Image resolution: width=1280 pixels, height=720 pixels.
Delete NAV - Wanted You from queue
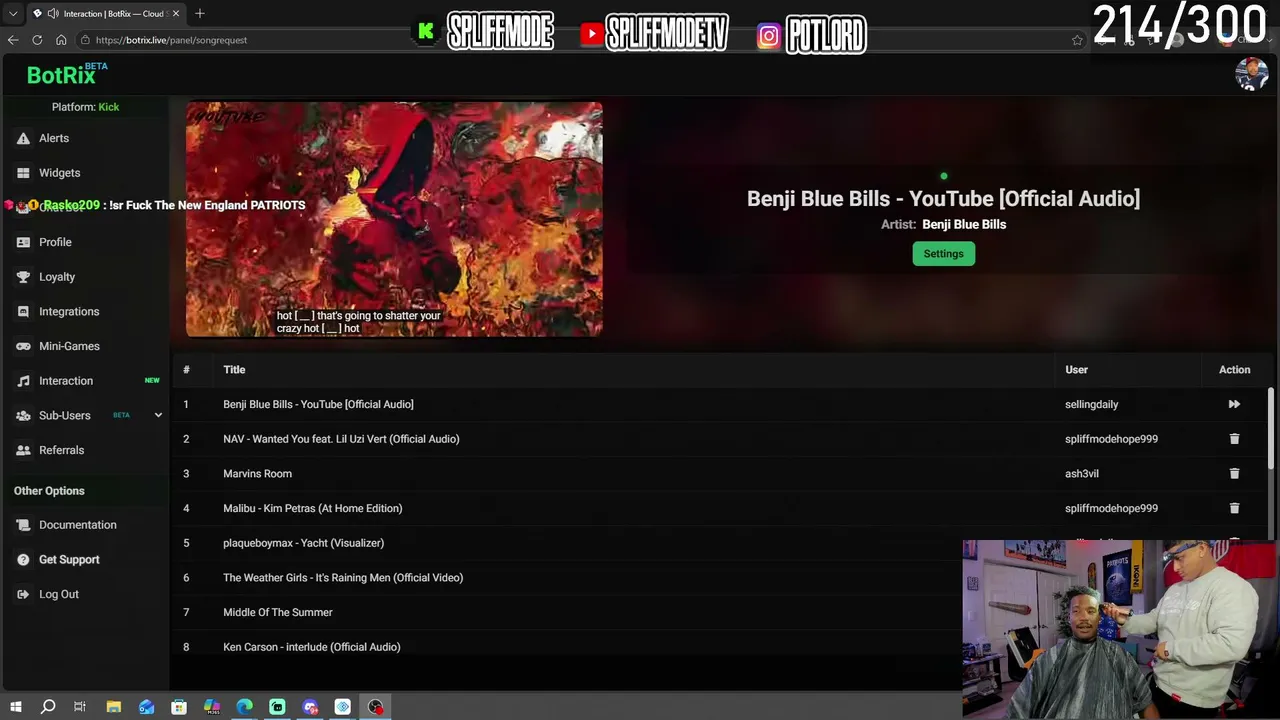click(1234, 439)
